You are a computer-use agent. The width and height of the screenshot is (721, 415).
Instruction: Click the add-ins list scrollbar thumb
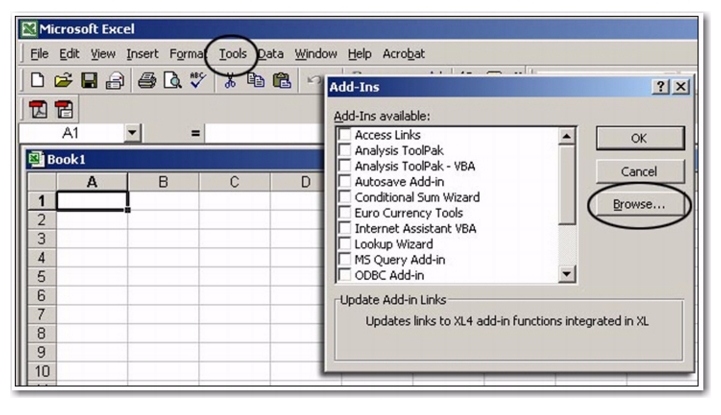[566, 185]
